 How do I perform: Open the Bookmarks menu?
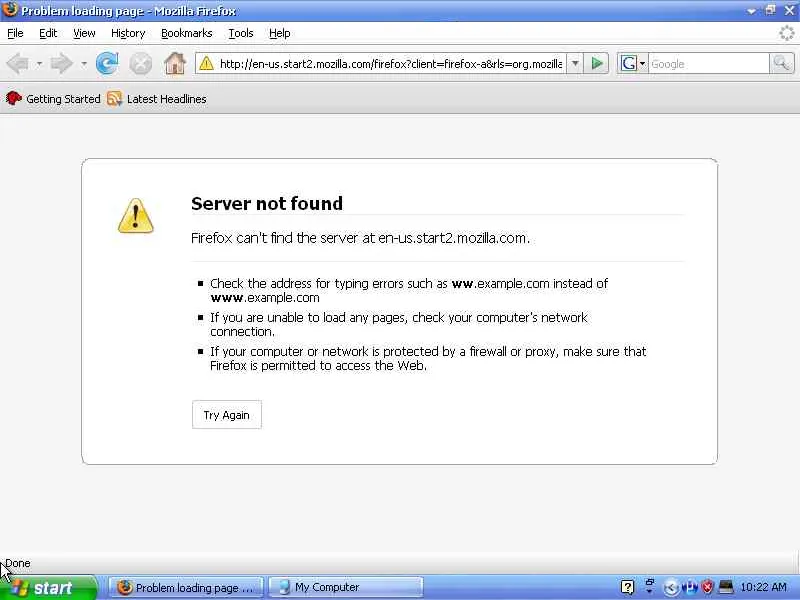coord(187,33)
